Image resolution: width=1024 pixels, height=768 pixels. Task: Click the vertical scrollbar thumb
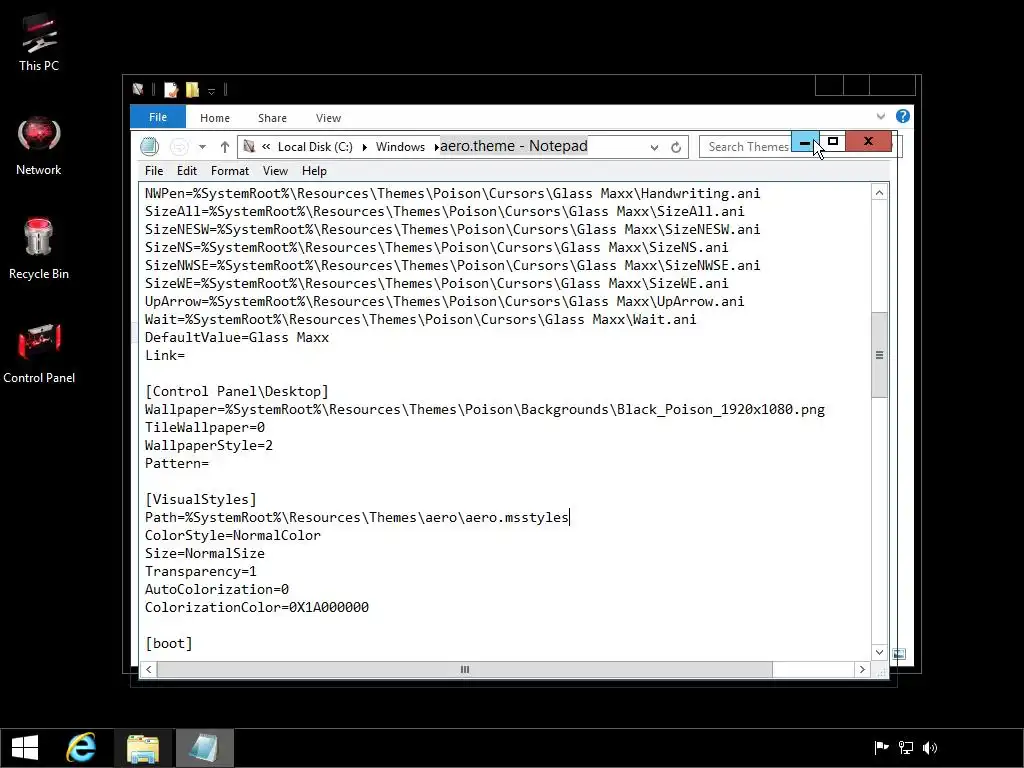click(x=880, y=355)
